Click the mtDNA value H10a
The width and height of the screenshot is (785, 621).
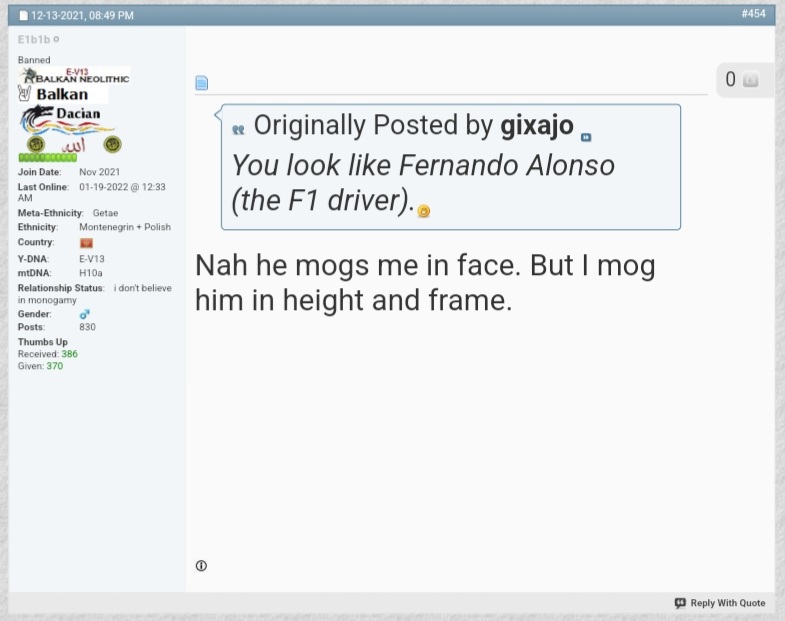(91, 273)
